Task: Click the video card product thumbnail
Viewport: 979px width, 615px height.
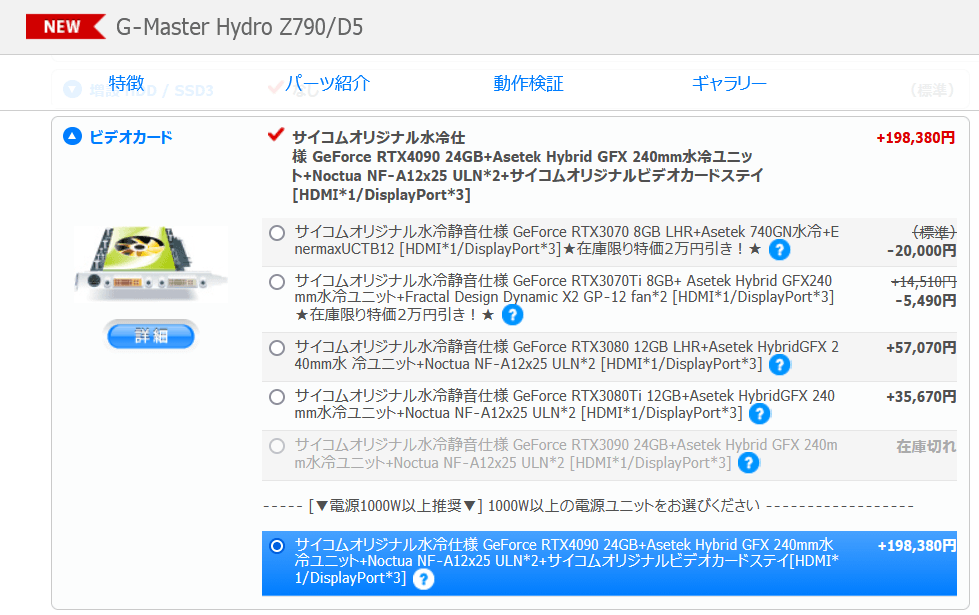Action: pyautogui.click(x=150, y=263)
